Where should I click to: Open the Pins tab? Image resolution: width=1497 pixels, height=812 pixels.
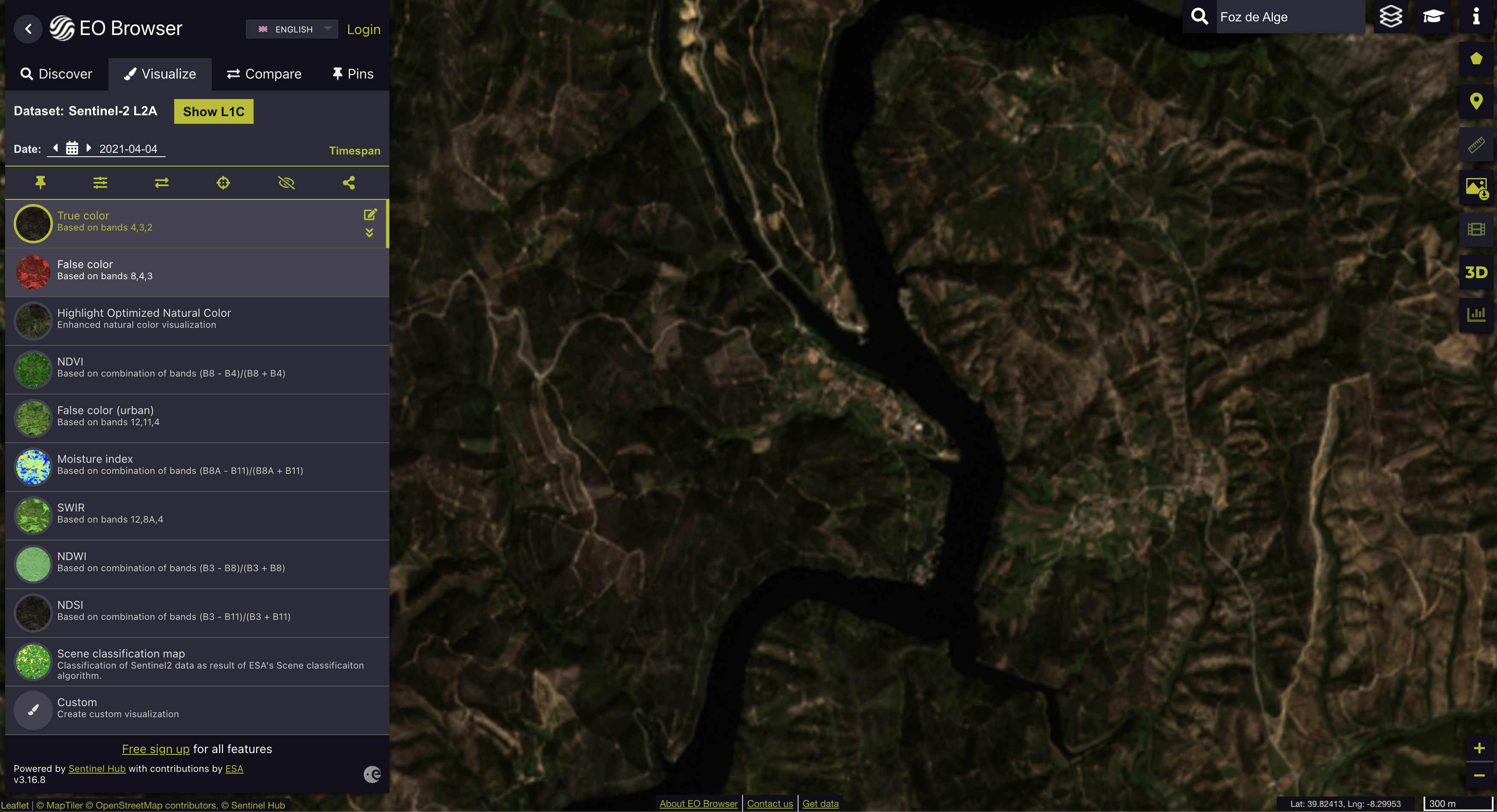tap(352, 74)
